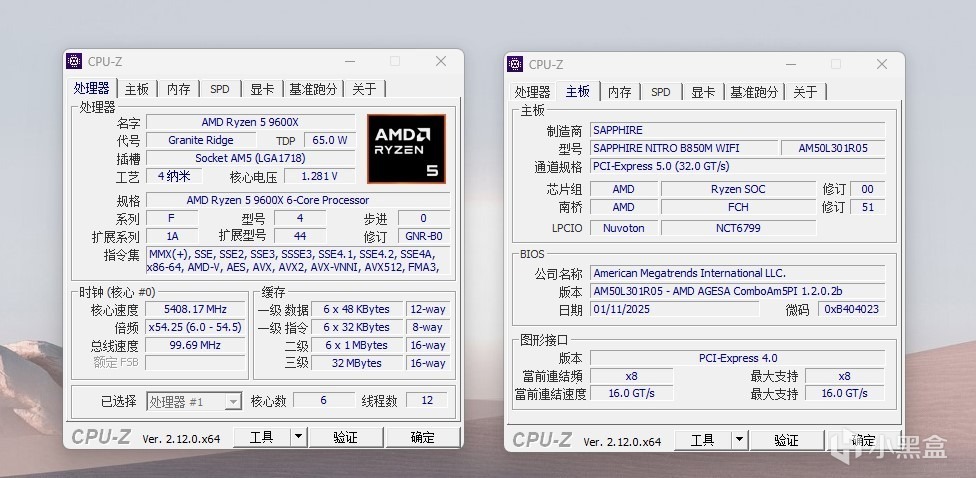Click the microcode value 0xB404023
The width and height of the screenshot is (976, 478).
852,309
